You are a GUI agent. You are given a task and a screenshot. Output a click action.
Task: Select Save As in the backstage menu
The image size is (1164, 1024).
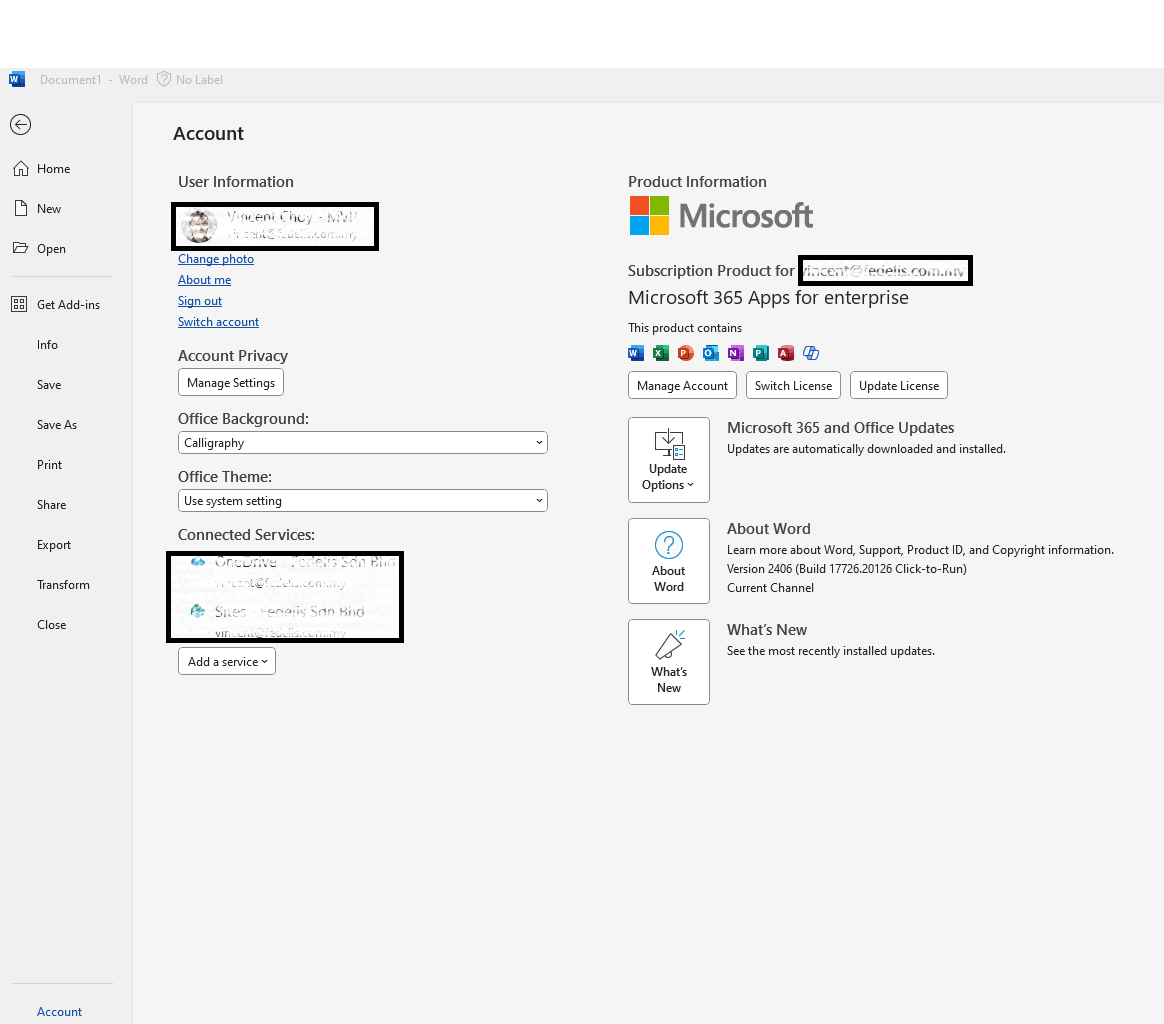tap(57, 425)
